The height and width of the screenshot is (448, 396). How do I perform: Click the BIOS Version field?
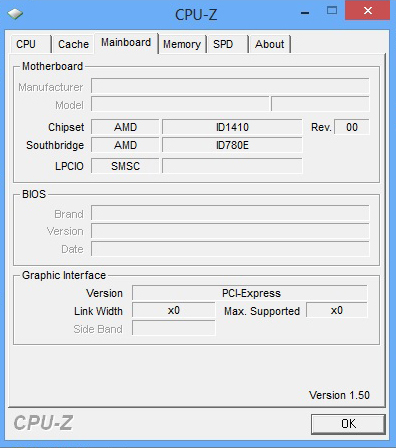pyautogui.click(x=230, y=231)
